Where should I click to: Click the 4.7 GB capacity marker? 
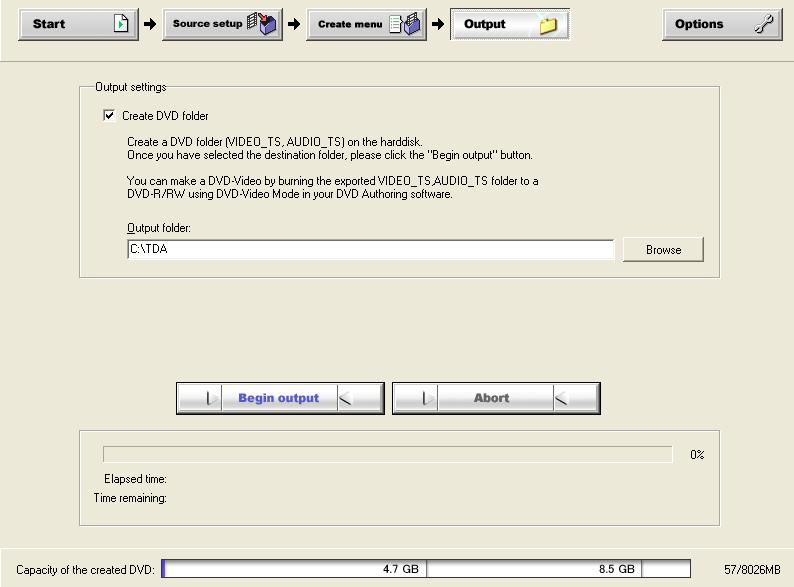point(401,569)
